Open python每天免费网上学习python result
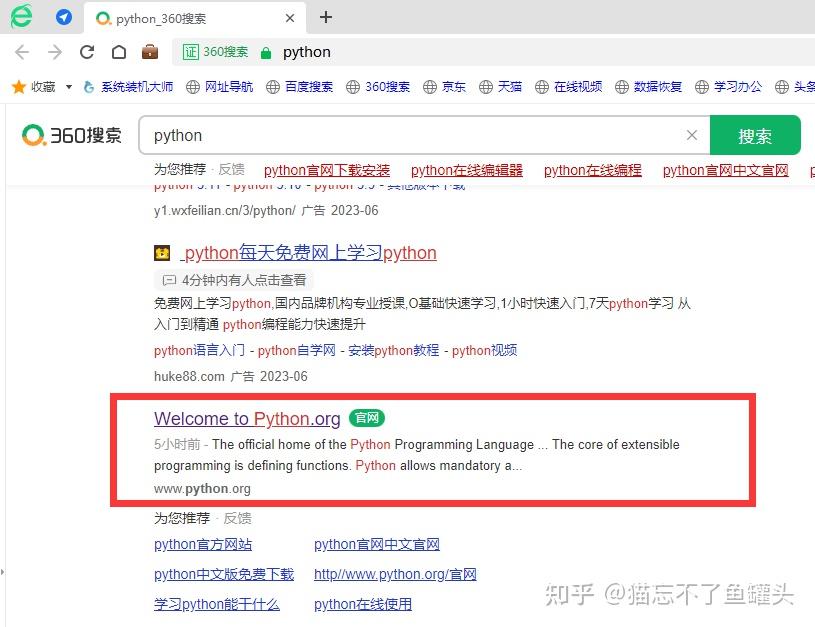 [x=310, y=253]
